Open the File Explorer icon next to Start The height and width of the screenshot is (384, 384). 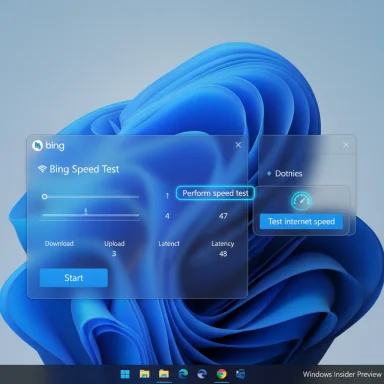coord(144,374)
